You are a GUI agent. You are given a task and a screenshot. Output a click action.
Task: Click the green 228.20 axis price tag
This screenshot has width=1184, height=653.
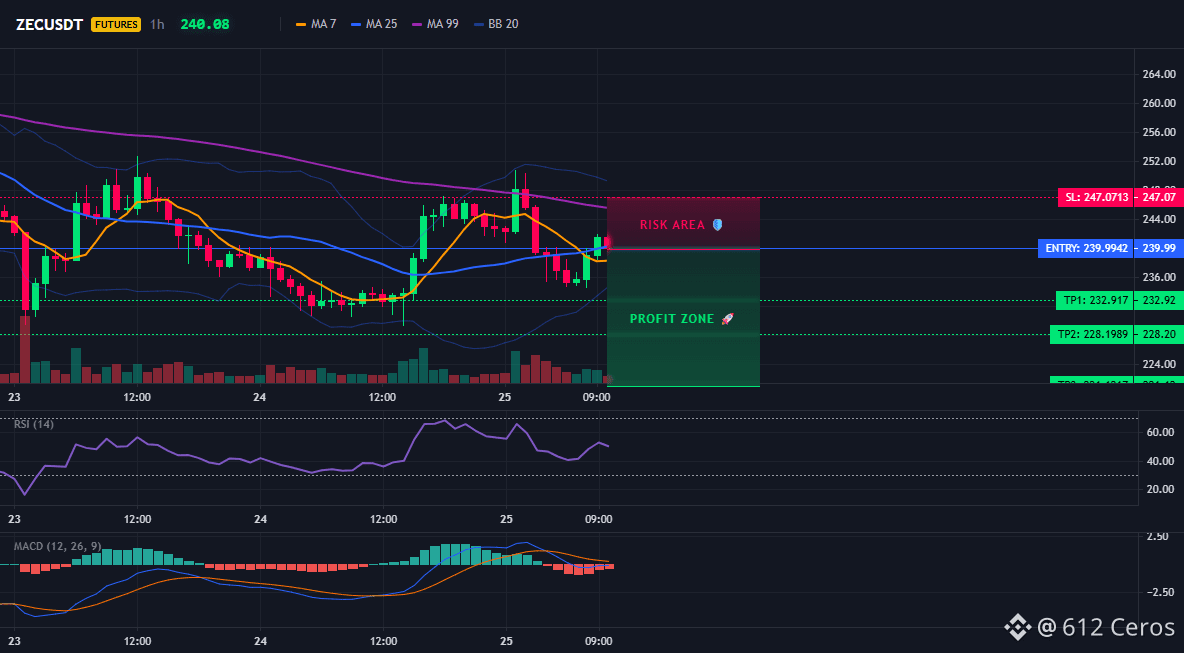point(1158,334)
